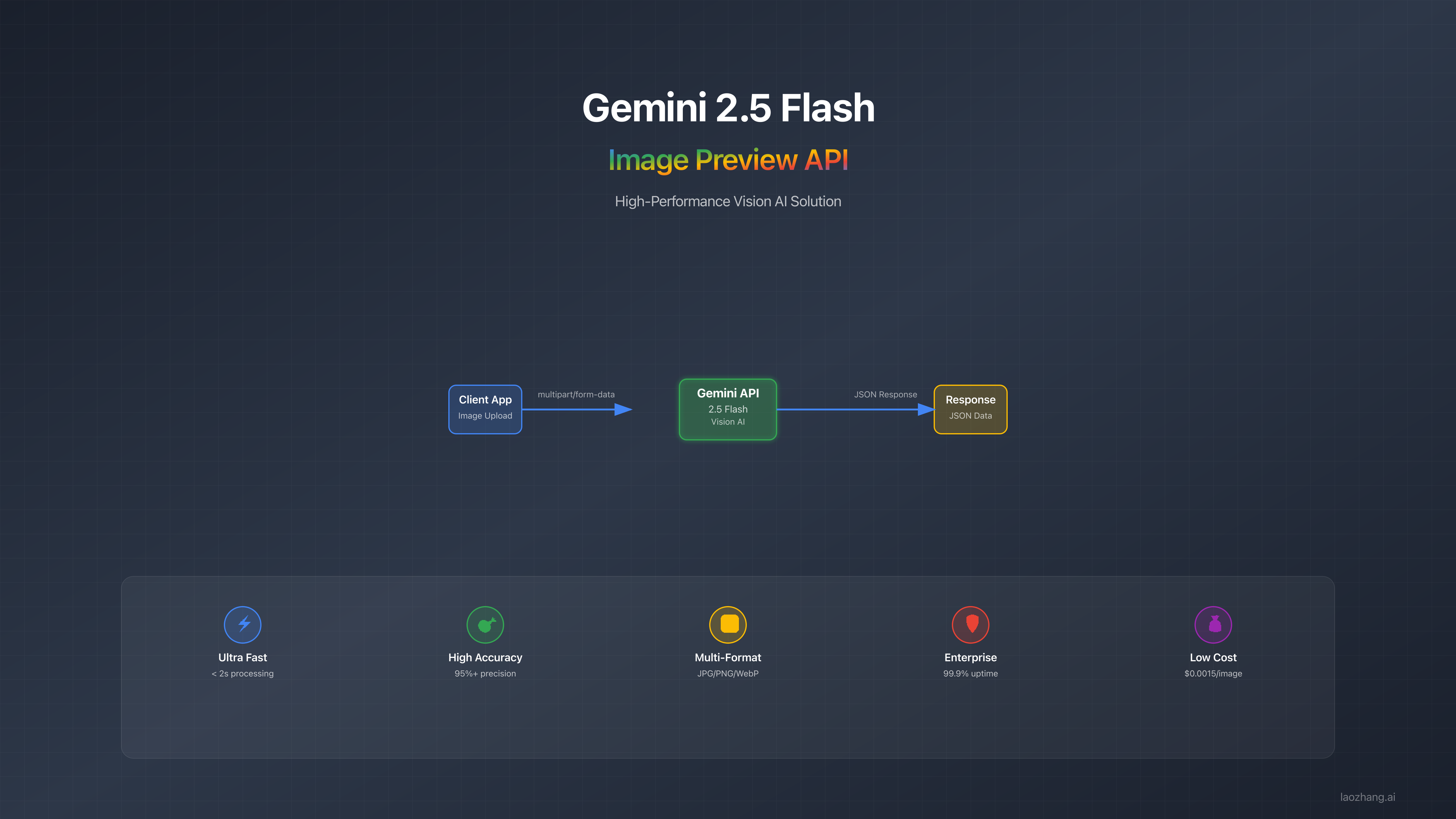Click the Enterprise red shield icon

coord(970,625)
